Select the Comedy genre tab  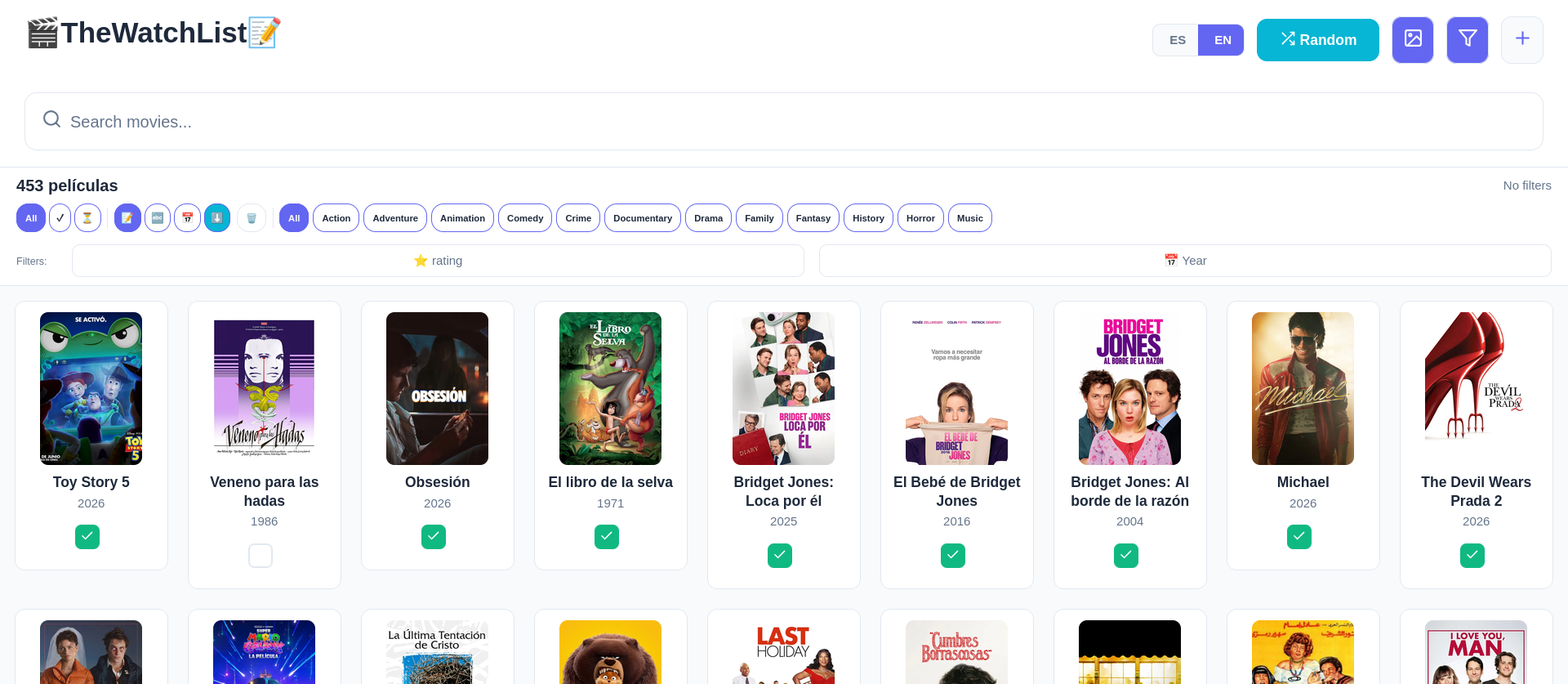tap(525, 218)
